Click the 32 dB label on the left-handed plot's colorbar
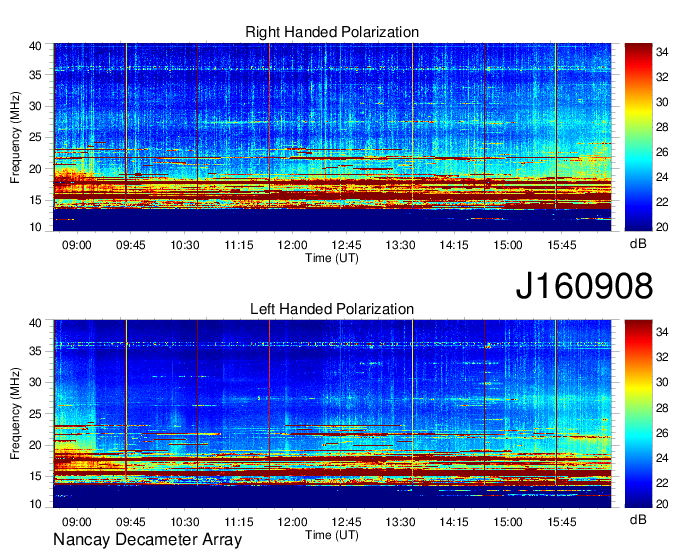The image size is (680, 552). click(662, 357)
